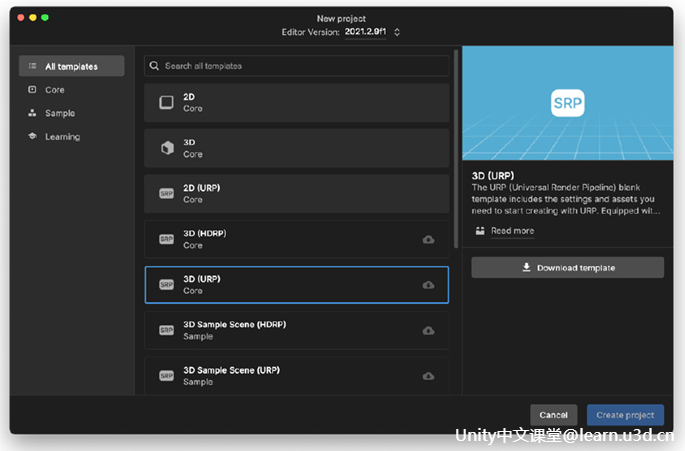Click the Create project button
Viewport: 685px width, 451px height.
click(x=625, y=415)
